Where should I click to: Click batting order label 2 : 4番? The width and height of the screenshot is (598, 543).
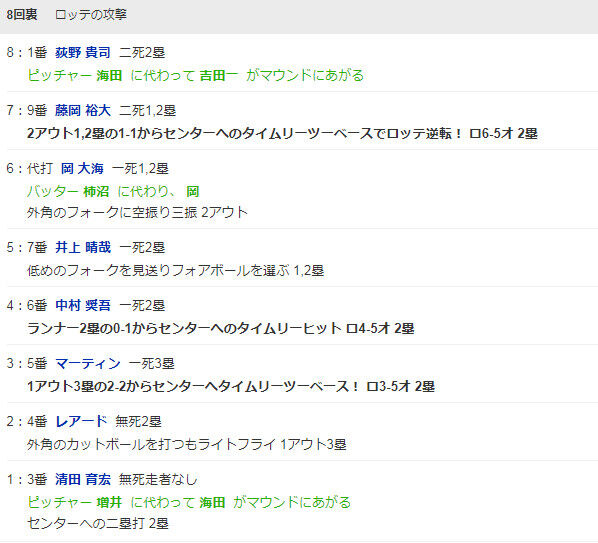[x=27, y=421]
